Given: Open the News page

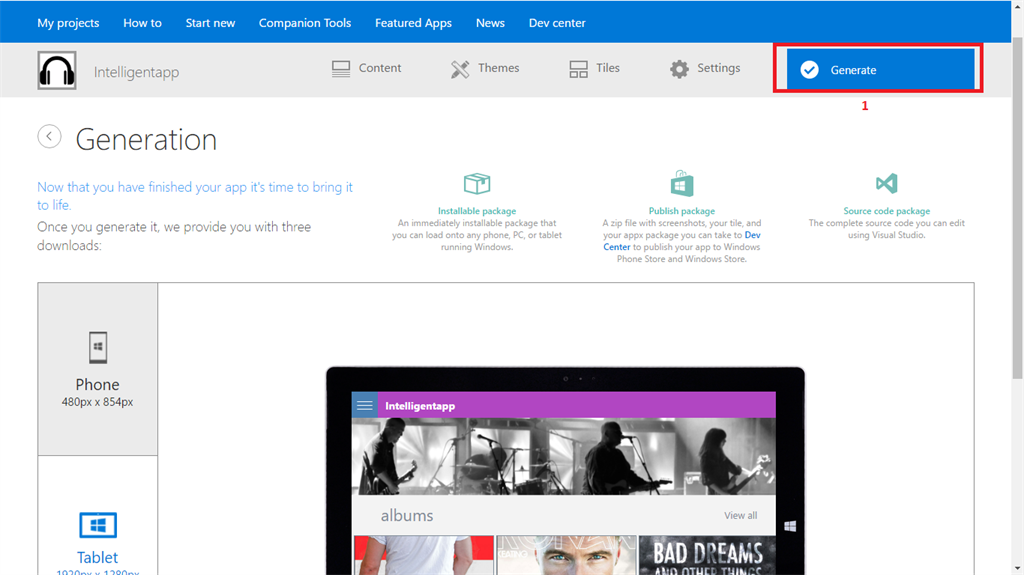Looking at the screenshot, I should [x=490, y=23].
